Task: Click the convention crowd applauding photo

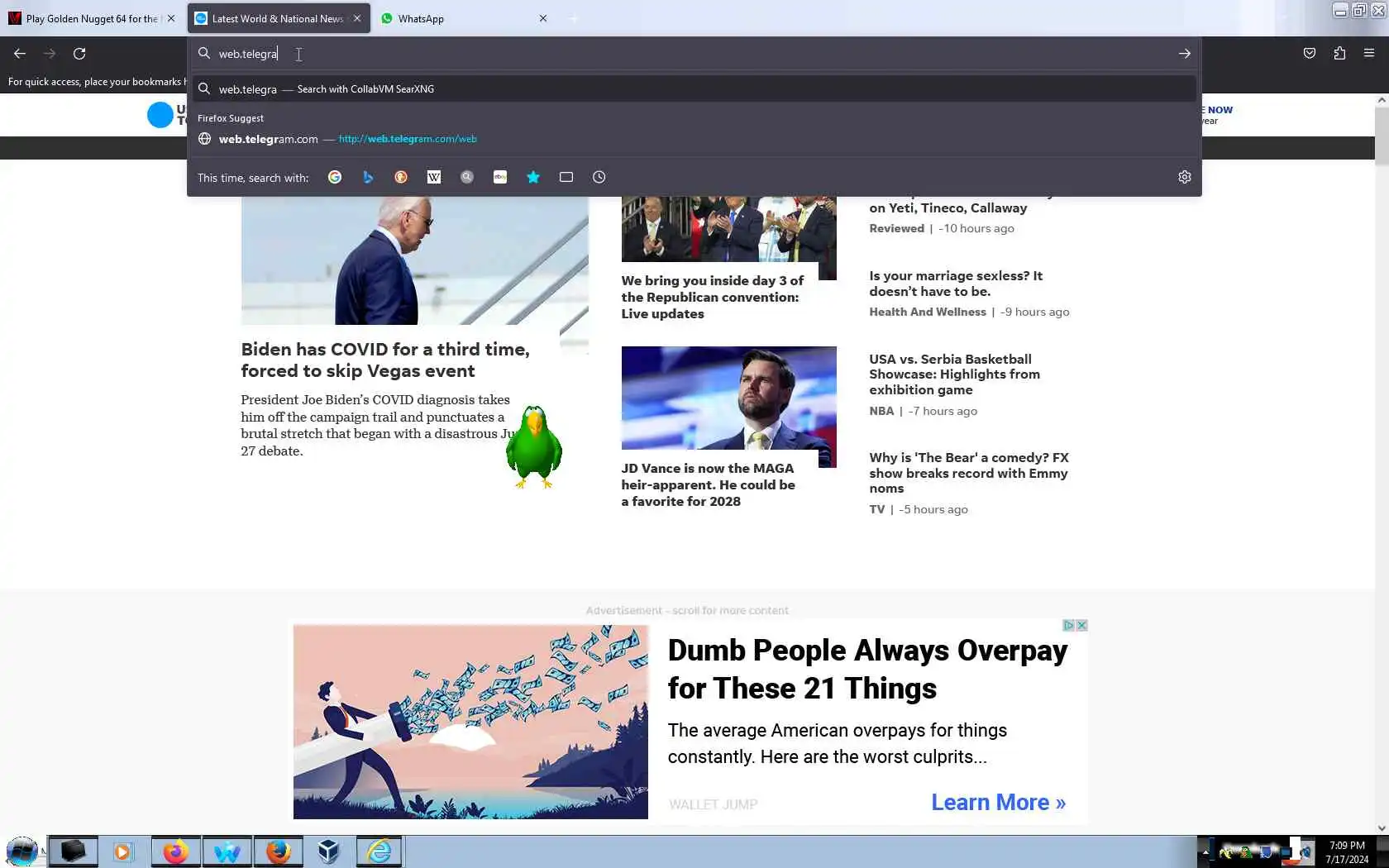Action: pyautogui.click(x=728, y=231)
